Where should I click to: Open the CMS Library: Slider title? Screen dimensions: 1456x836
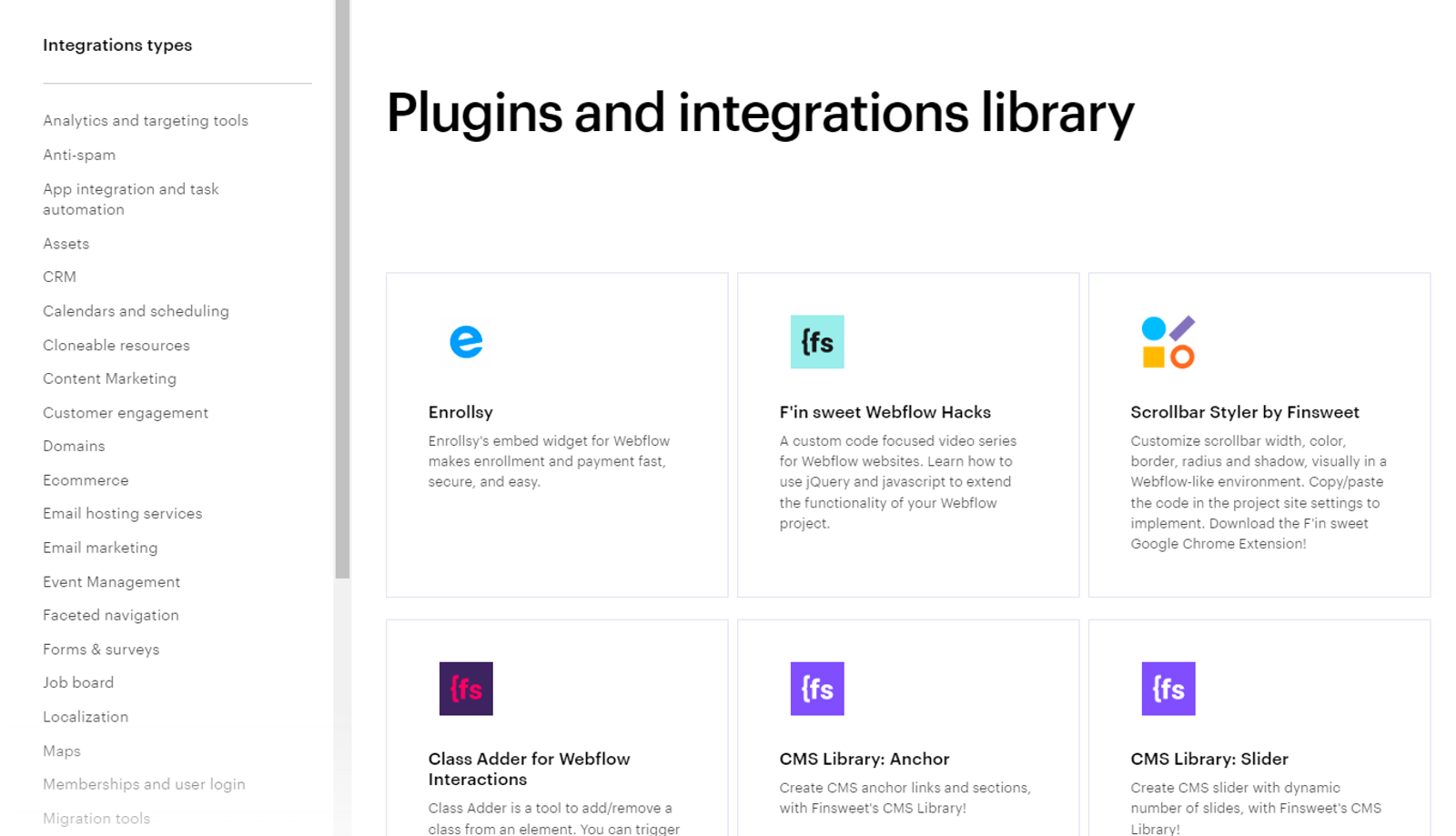click(1208, 759)
